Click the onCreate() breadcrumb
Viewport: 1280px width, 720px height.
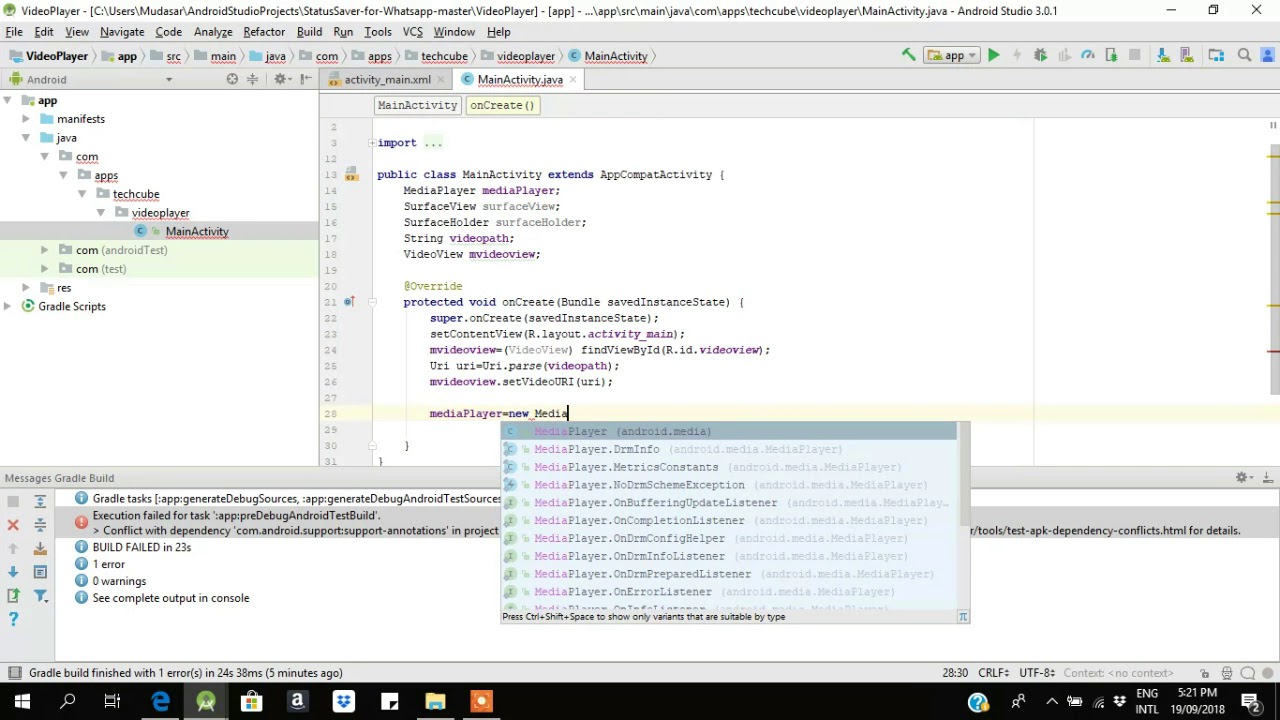point(502,105)
